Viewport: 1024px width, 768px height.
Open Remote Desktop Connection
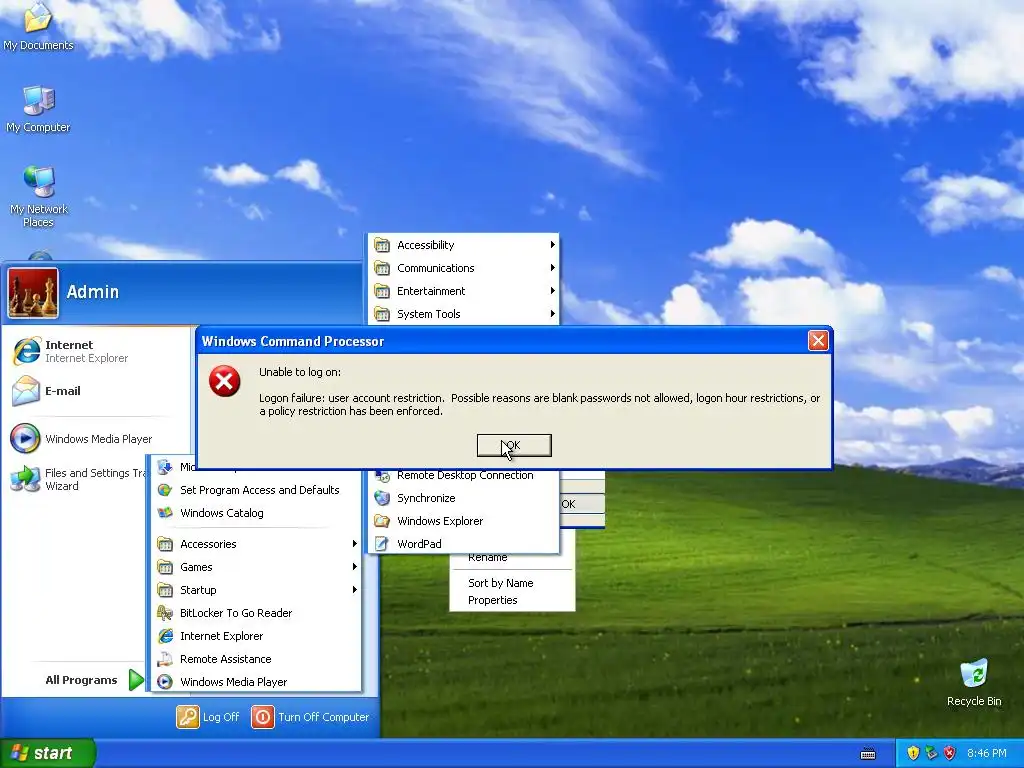(464, 476)
